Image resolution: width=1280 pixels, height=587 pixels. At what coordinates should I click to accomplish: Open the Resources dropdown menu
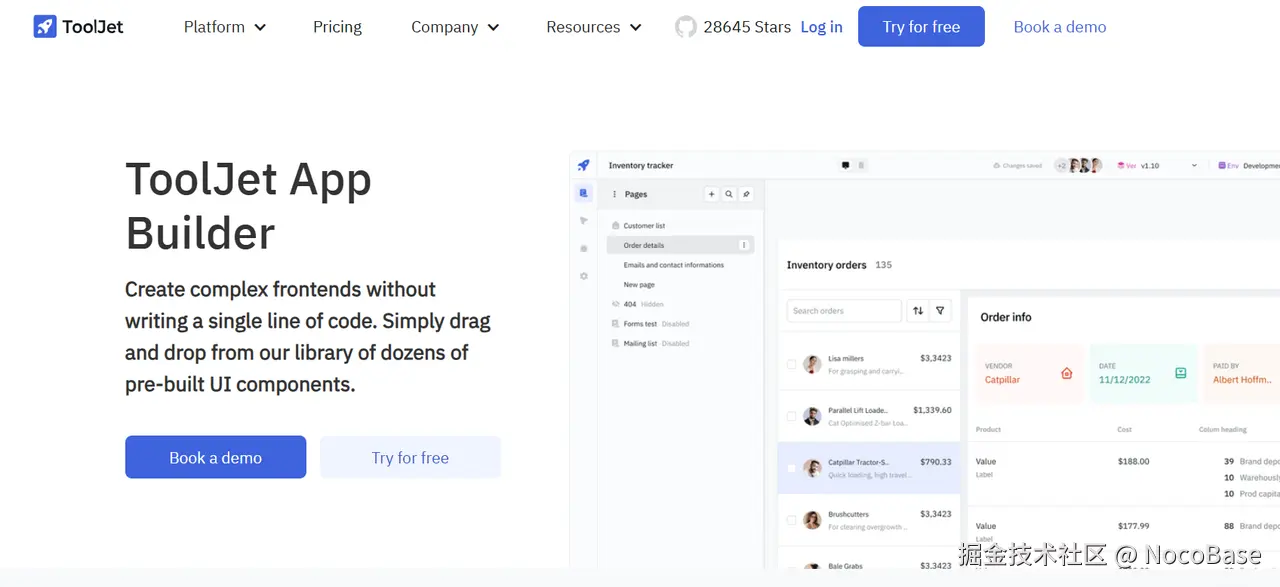coord(593,27)
